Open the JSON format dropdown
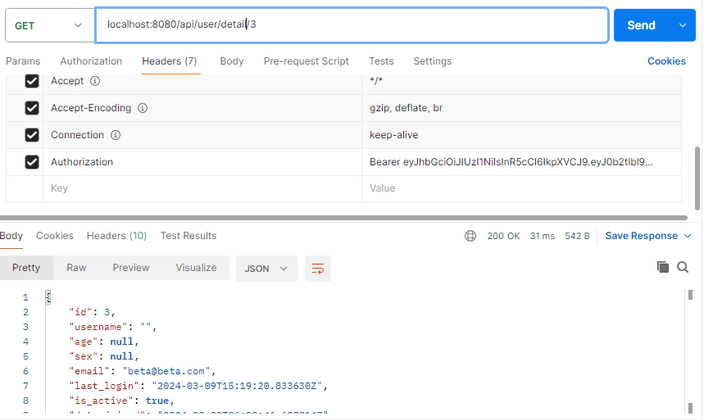Screen dimensions: 704x420 coord(266,268)
